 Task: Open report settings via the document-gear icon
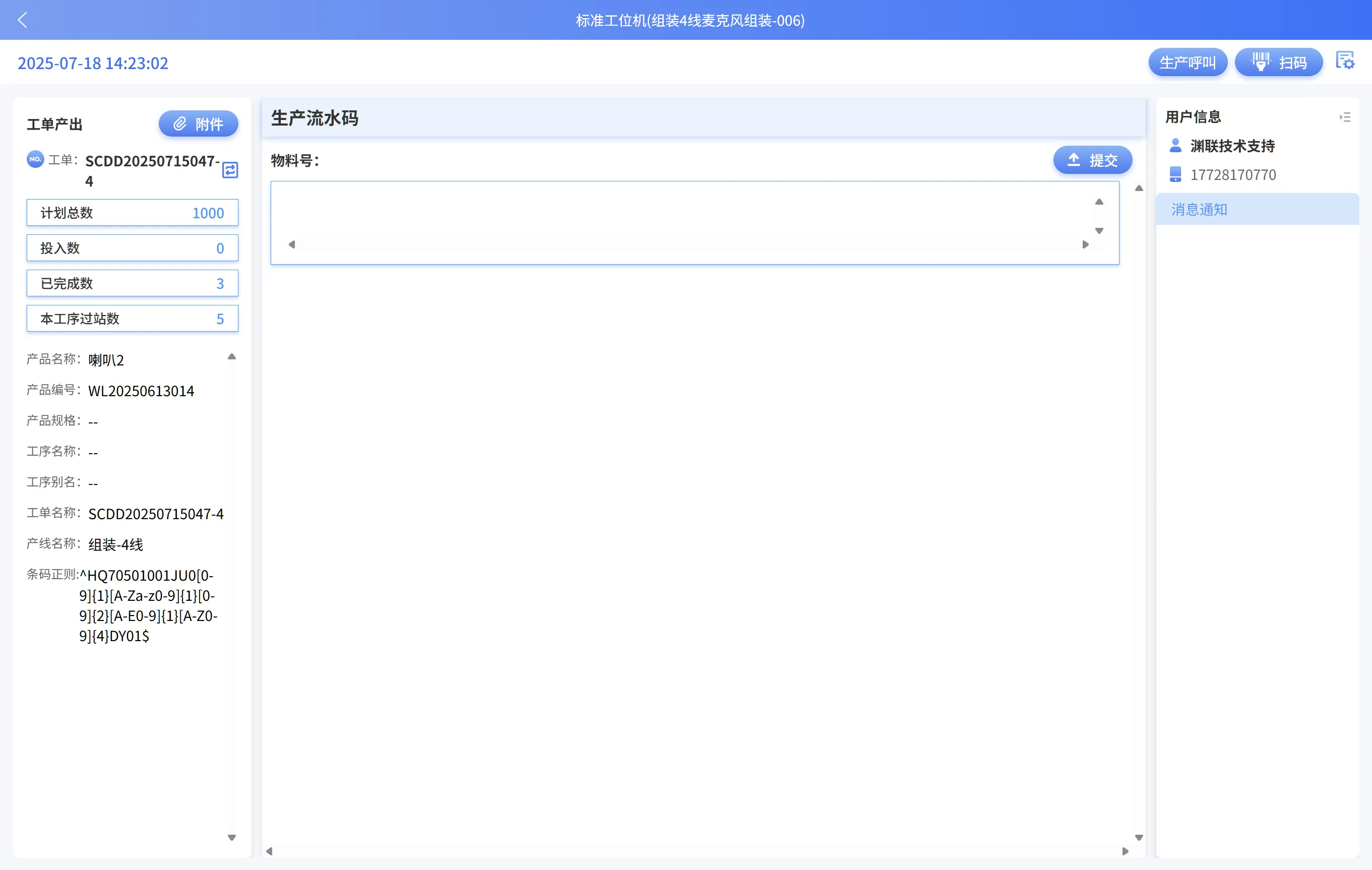click(1346, 60)
